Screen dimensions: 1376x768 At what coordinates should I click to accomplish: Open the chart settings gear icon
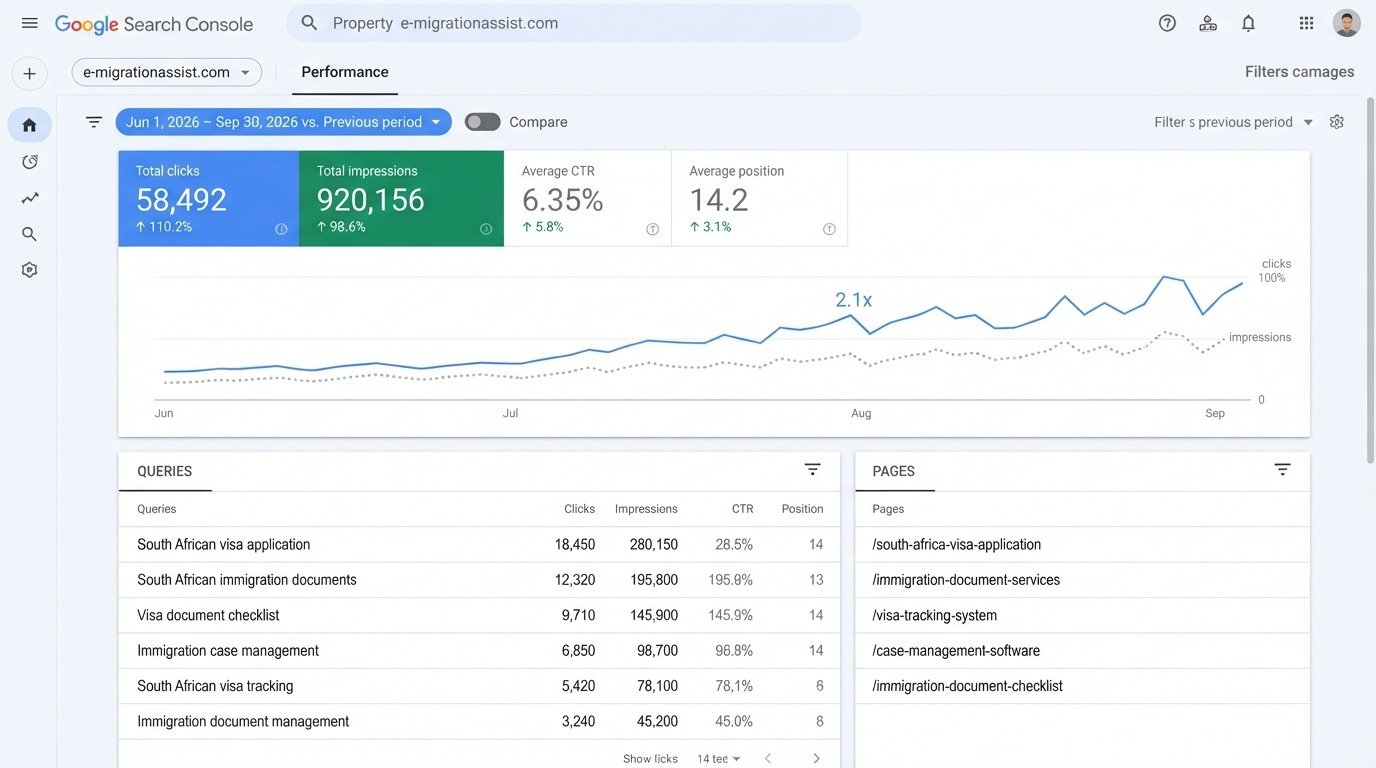click(x=1337, y=122)
